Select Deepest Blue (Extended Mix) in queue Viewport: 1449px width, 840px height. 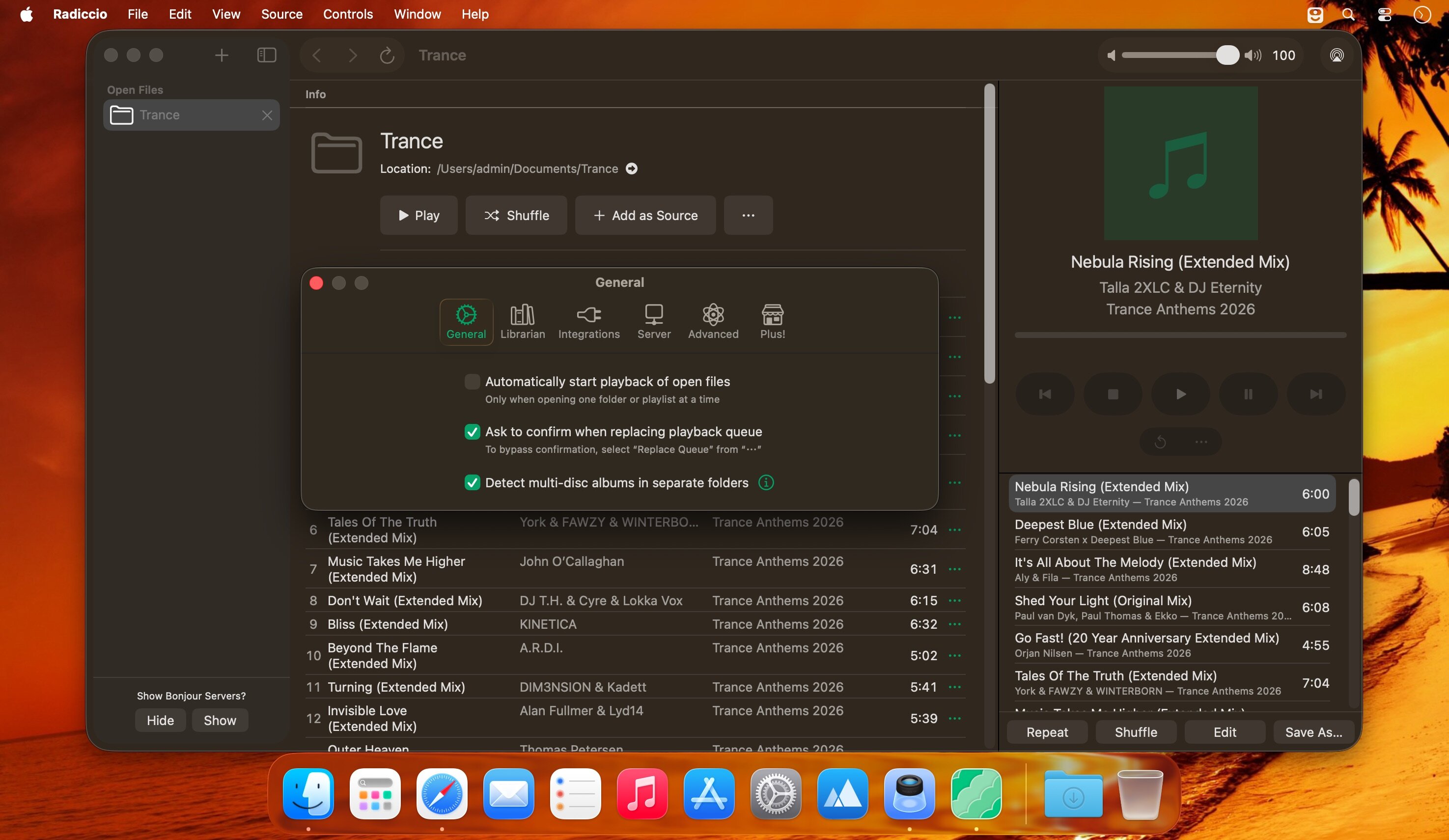[1172, 531]
